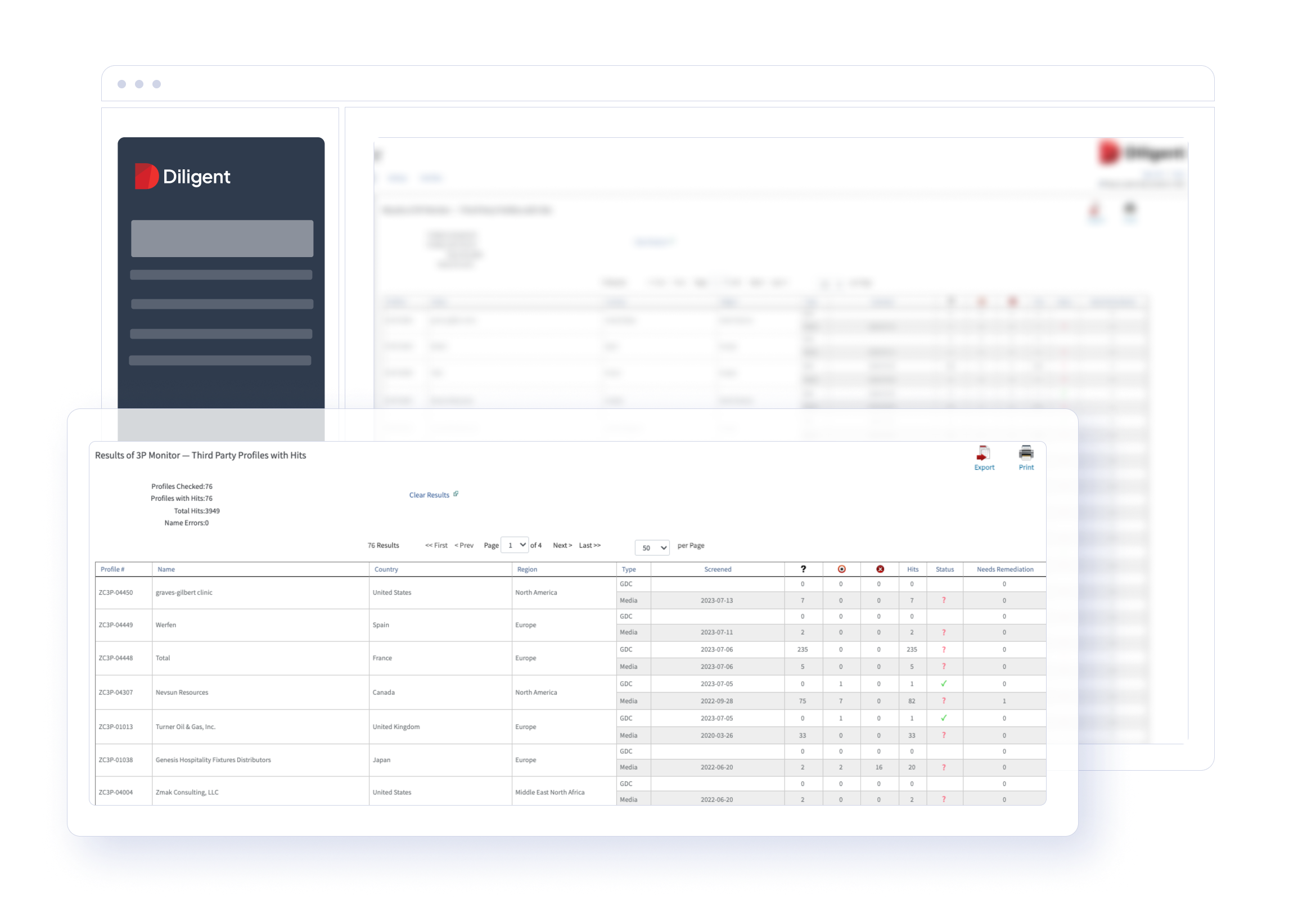Image resolution: width=1316 pixels, height=917 pixels.
Task: Sort by the Status column header
Action: coord(945,569)
